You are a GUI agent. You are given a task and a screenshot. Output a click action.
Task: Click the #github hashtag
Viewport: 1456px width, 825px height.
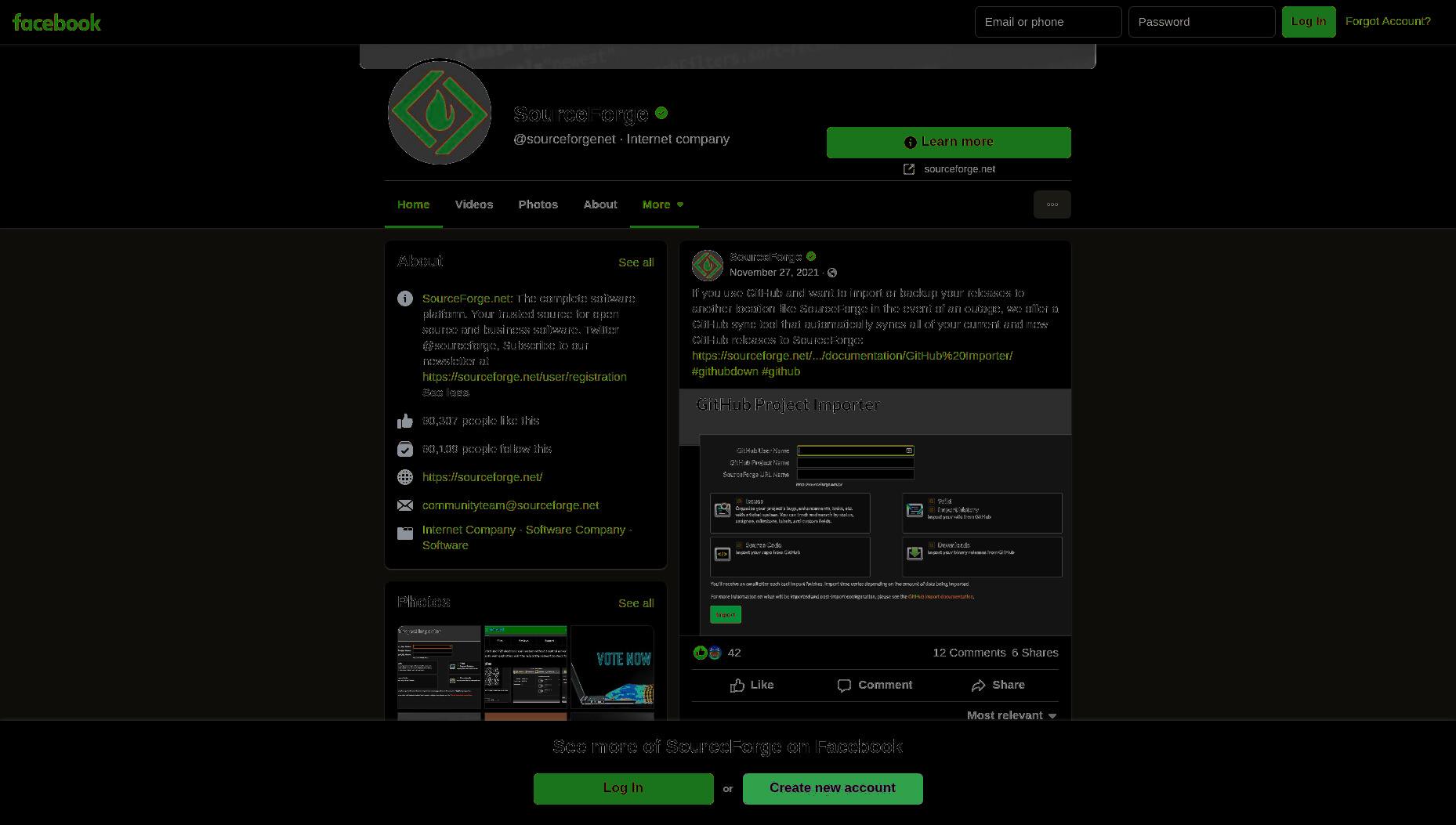[781, 371]
